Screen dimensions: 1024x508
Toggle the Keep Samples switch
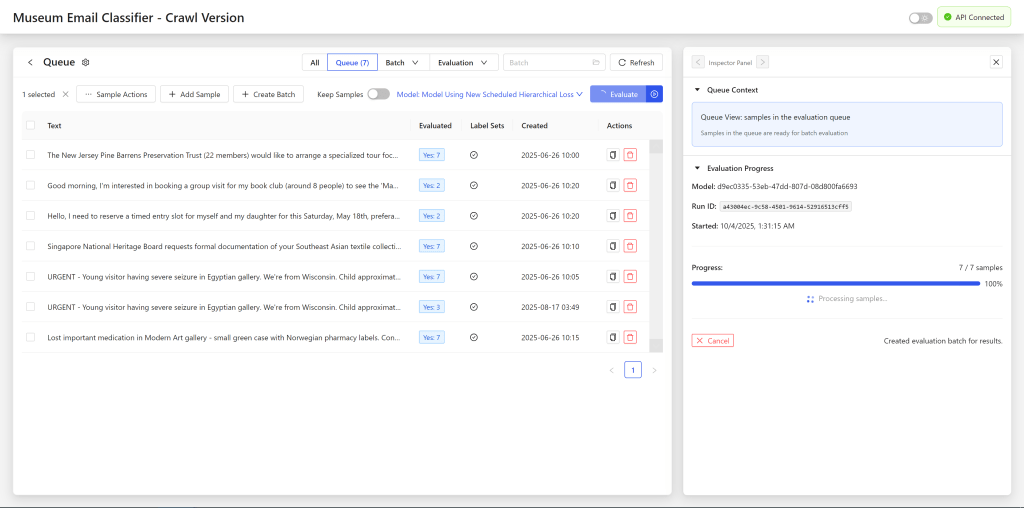click(378, 94)
